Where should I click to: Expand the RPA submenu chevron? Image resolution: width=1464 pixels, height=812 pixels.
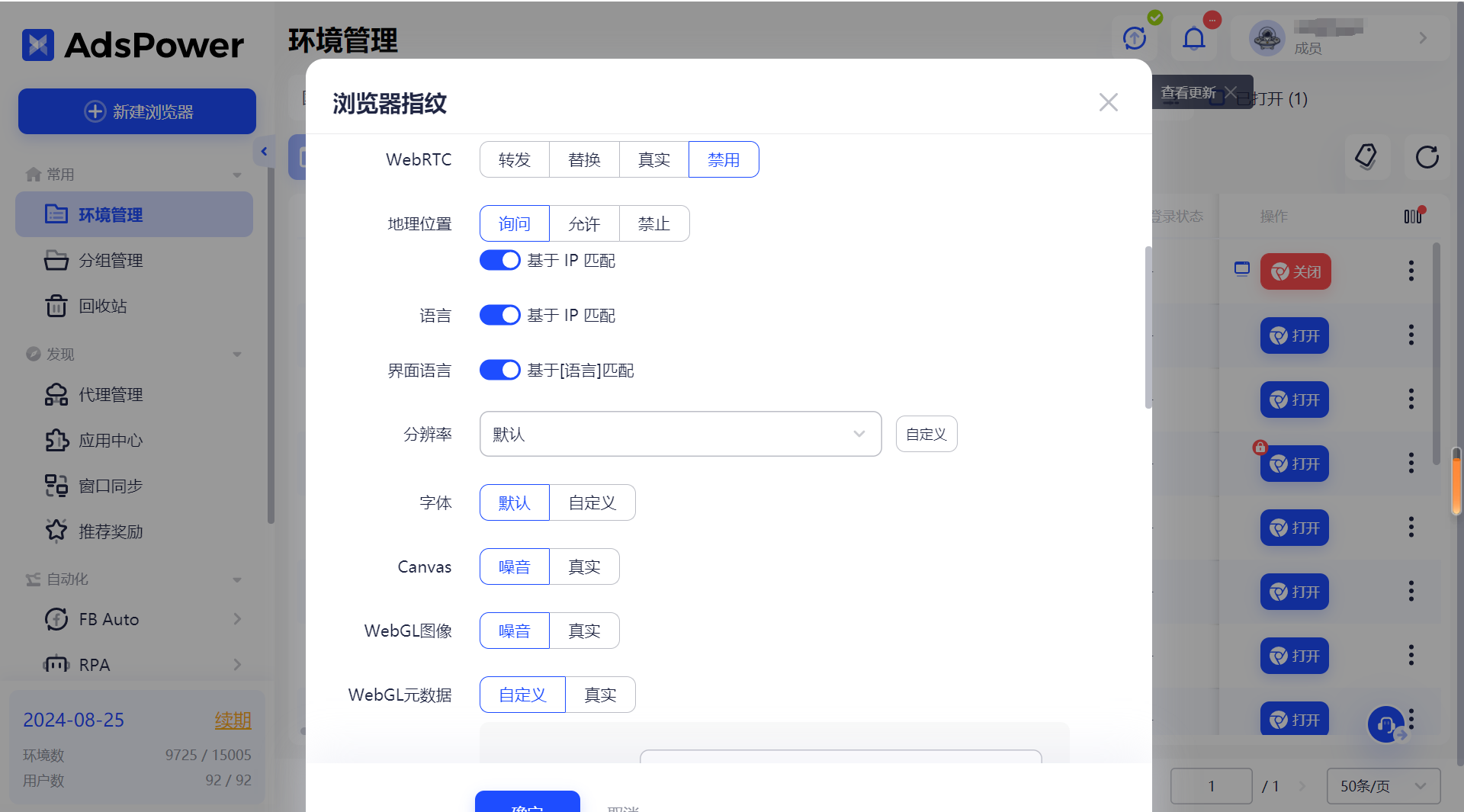tap(237, 665)
